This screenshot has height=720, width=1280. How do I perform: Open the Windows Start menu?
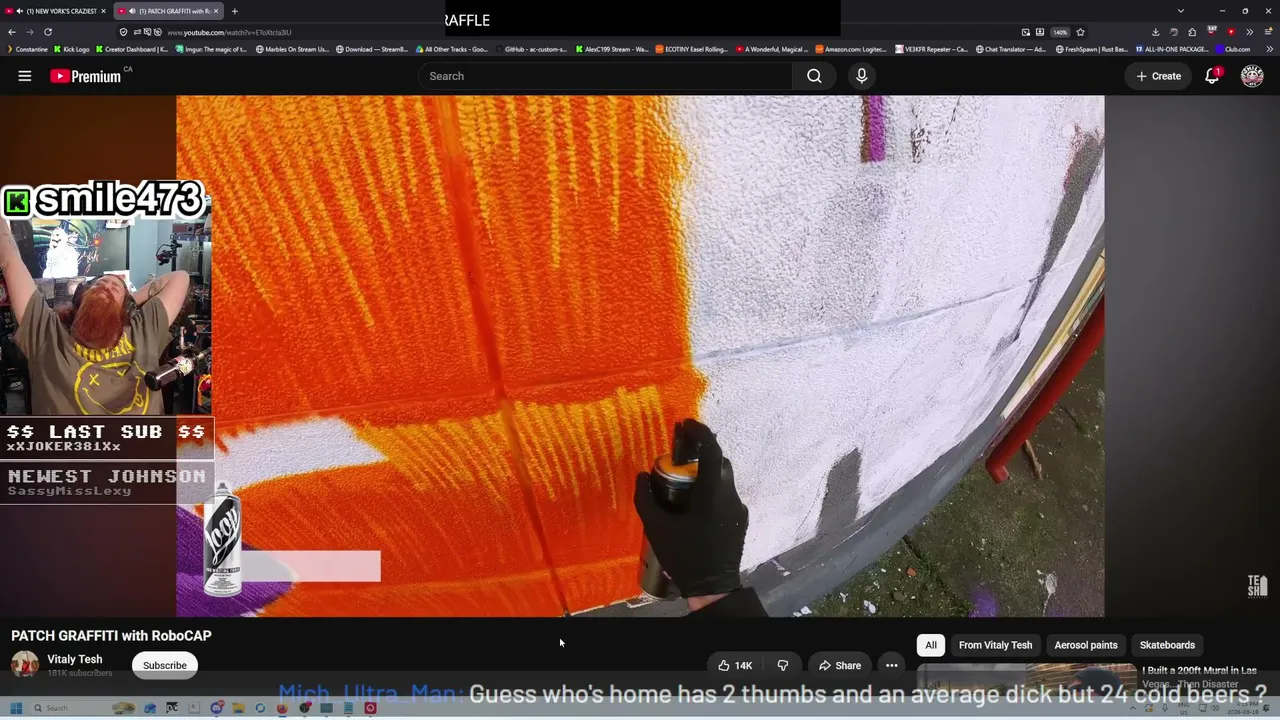pos(16,708)
